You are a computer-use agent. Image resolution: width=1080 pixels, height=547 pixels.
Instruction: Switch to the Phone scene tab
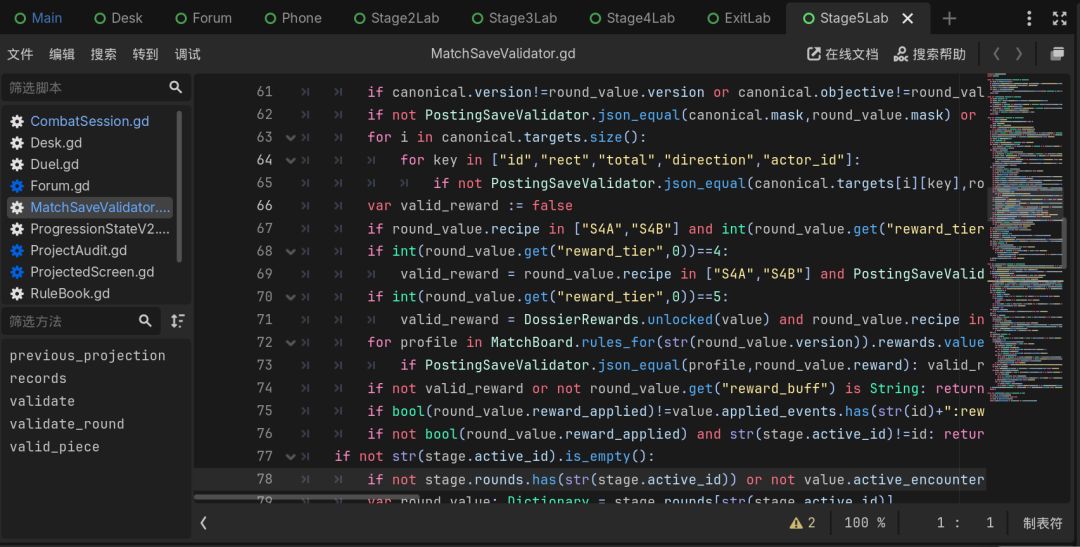293,18
